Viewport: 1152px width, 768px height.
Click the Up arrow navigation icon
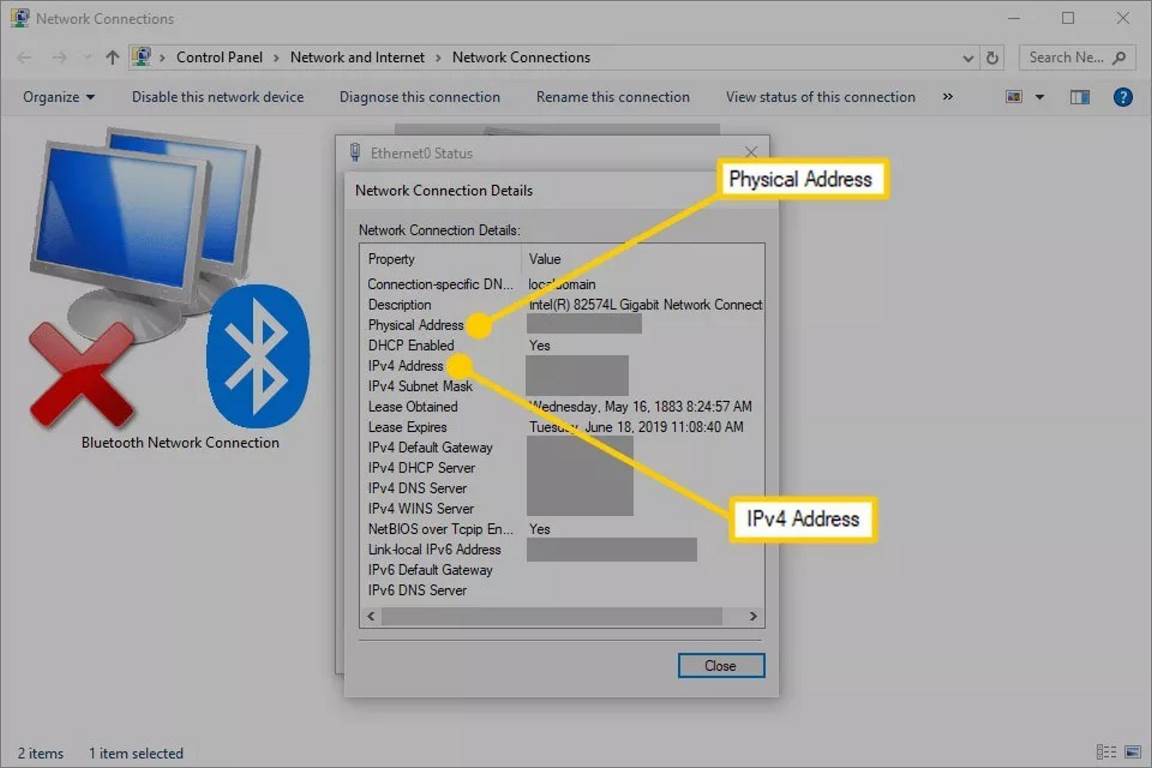(112, 58)
